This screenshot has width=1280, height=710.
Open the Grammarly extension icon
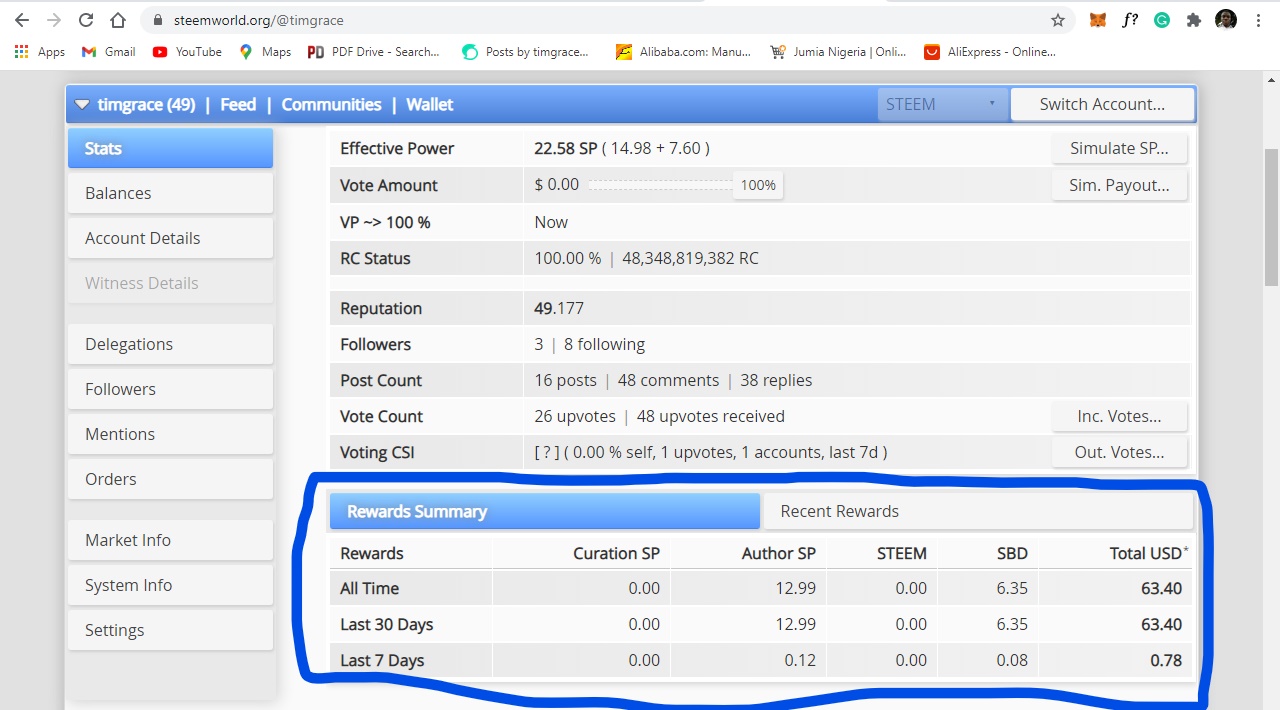tap(1162, 20)
